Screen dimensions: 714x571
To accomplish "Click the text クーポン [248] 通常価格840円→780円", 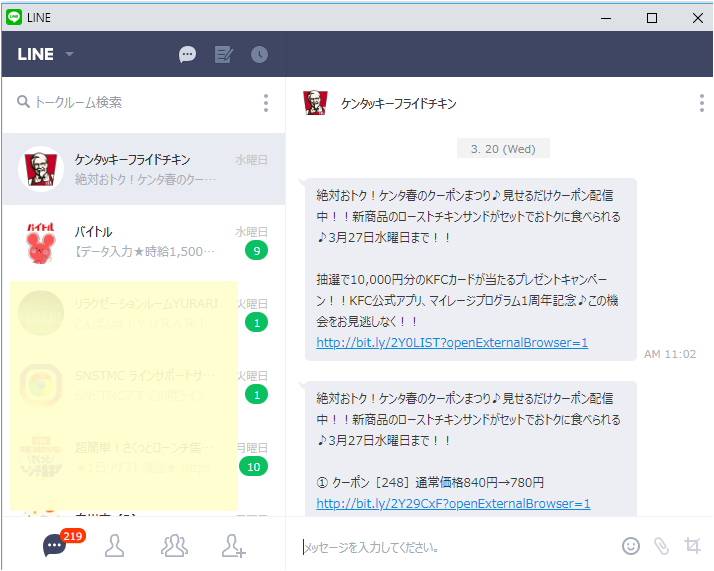I will coord(430,483).
